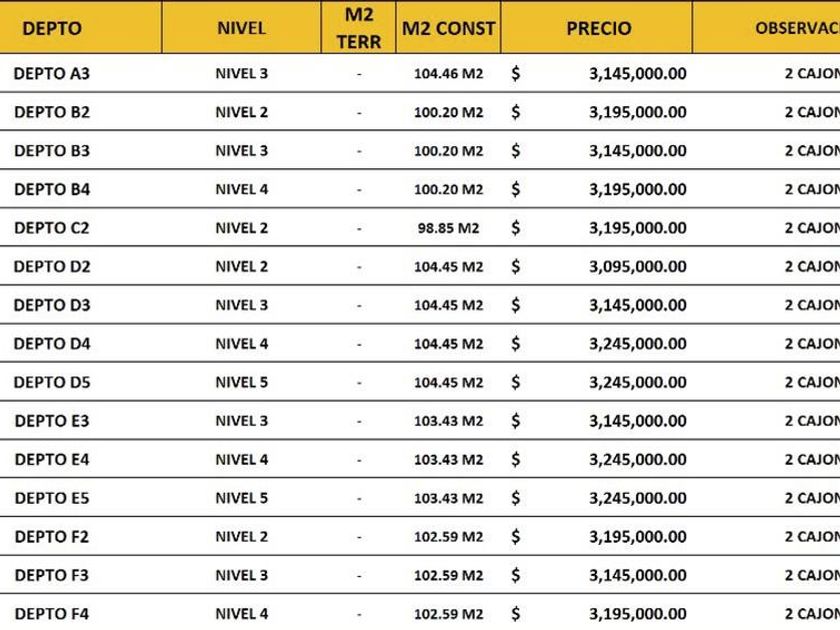Select the DEPTO B2 row label
Image resolution: width=840 pixels, height=630 pixels.
[x=52, y=112]
